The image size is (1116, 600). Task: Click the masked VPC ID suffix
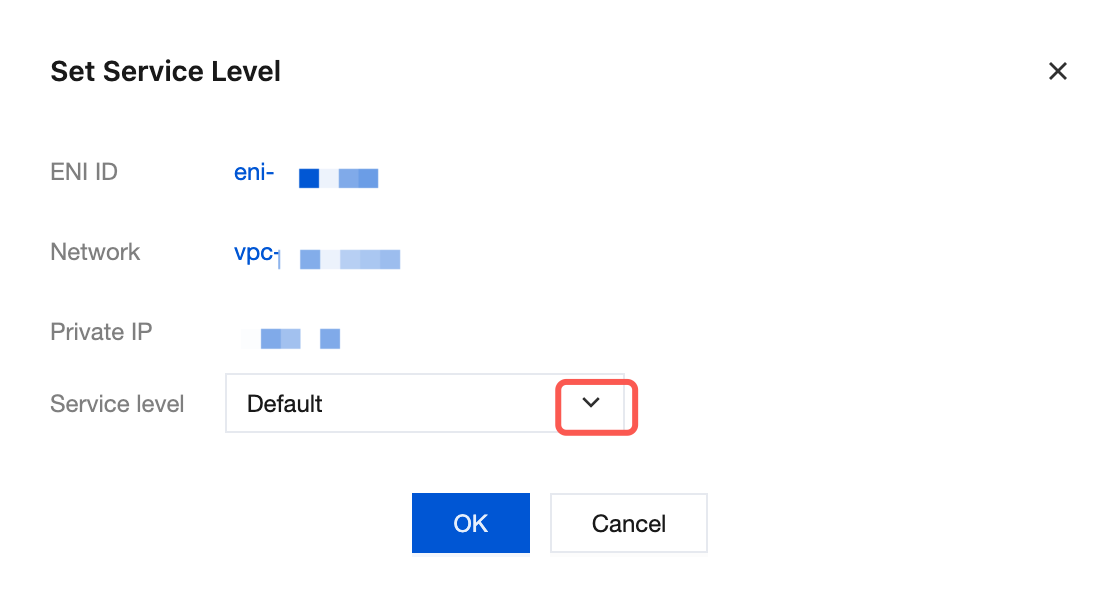coord(350,259)
